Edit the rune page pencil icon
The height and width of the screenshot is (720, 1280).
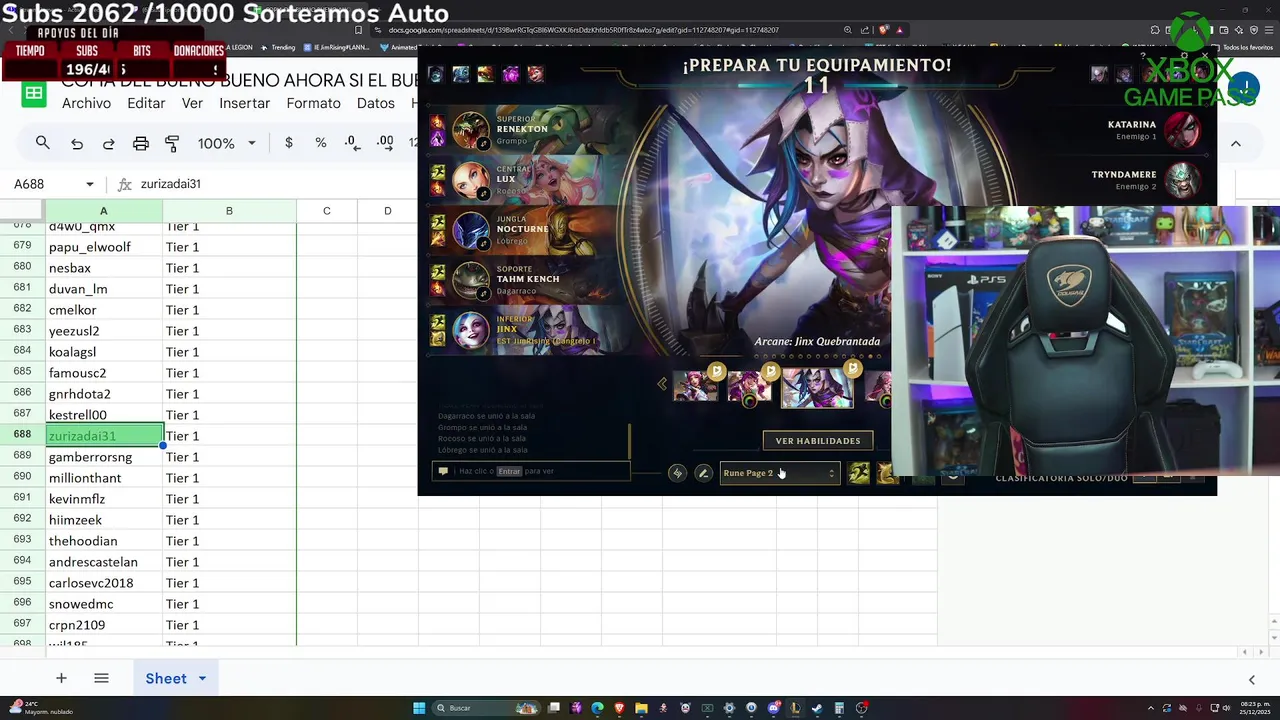click(703, 473)
